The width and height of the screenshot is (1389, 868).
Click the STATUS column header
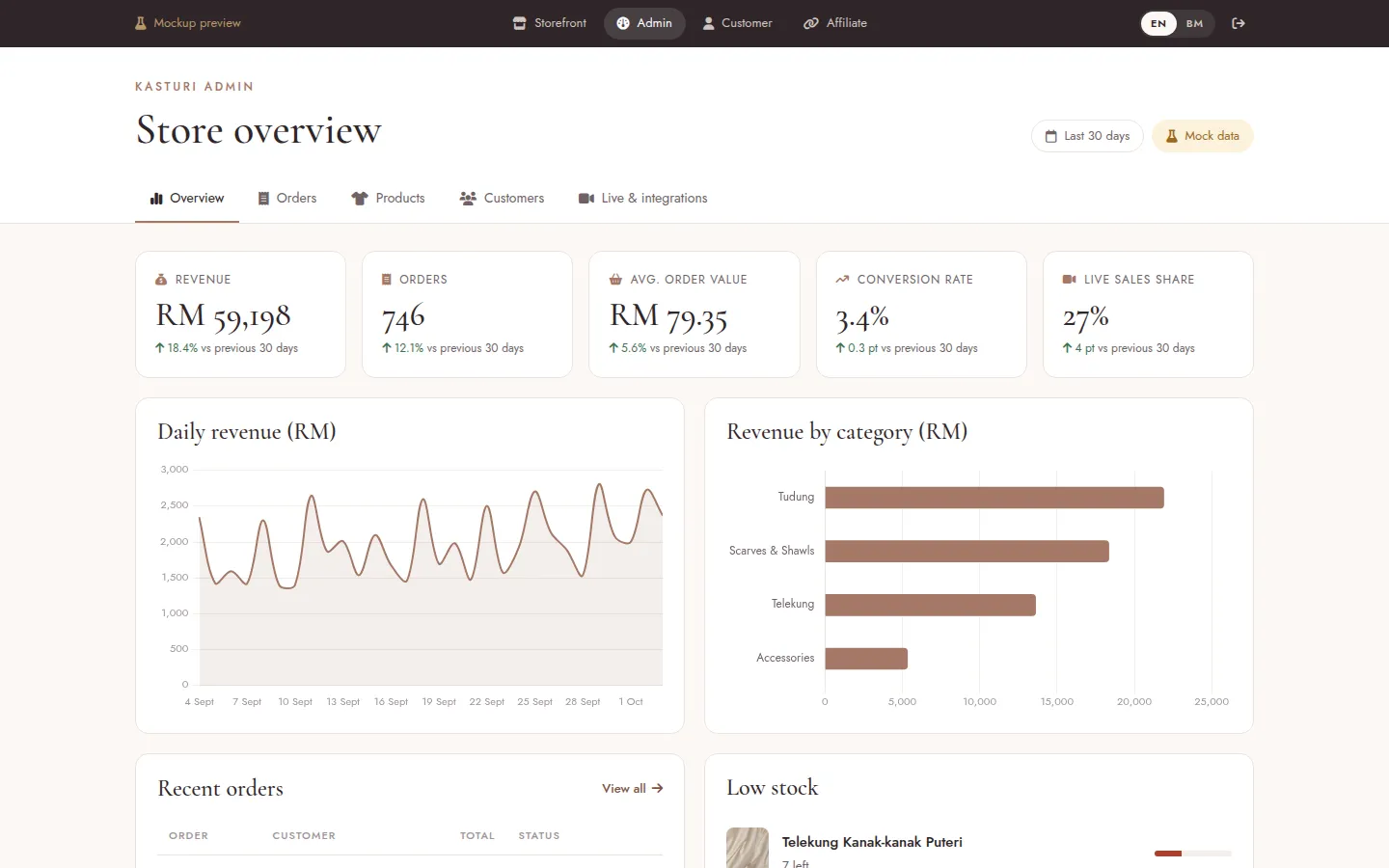pyautogui.click(x=539, y=836)
